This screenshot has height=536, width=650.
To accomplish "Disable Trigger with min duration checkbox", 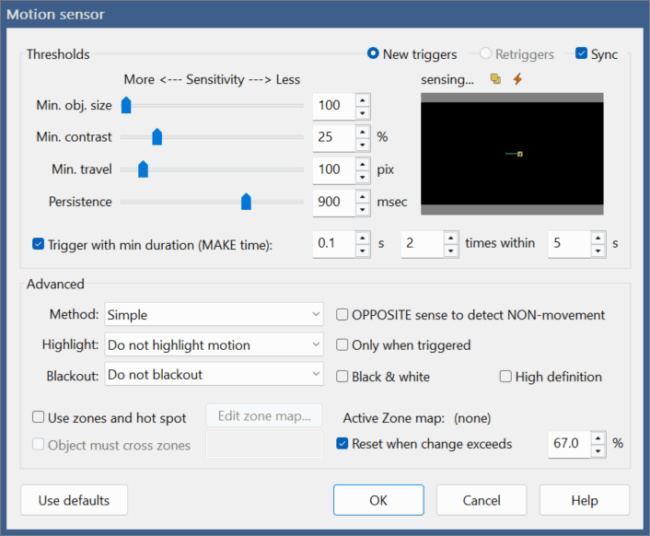I will tap(39, 243).
